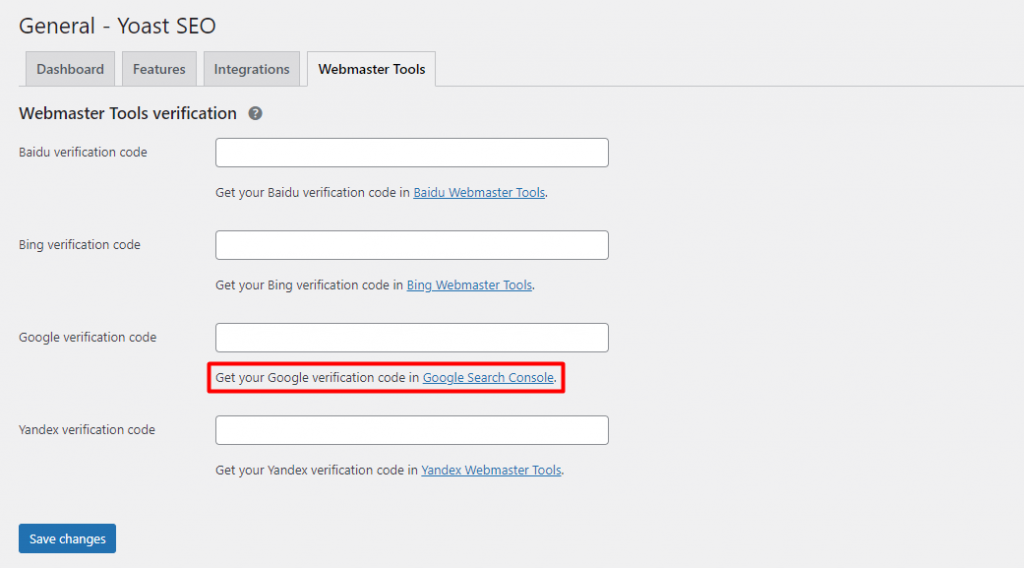Open the Yandex Webmaster Tools link
Screen dimensions: 1024x568
click(x=491, y=470)
